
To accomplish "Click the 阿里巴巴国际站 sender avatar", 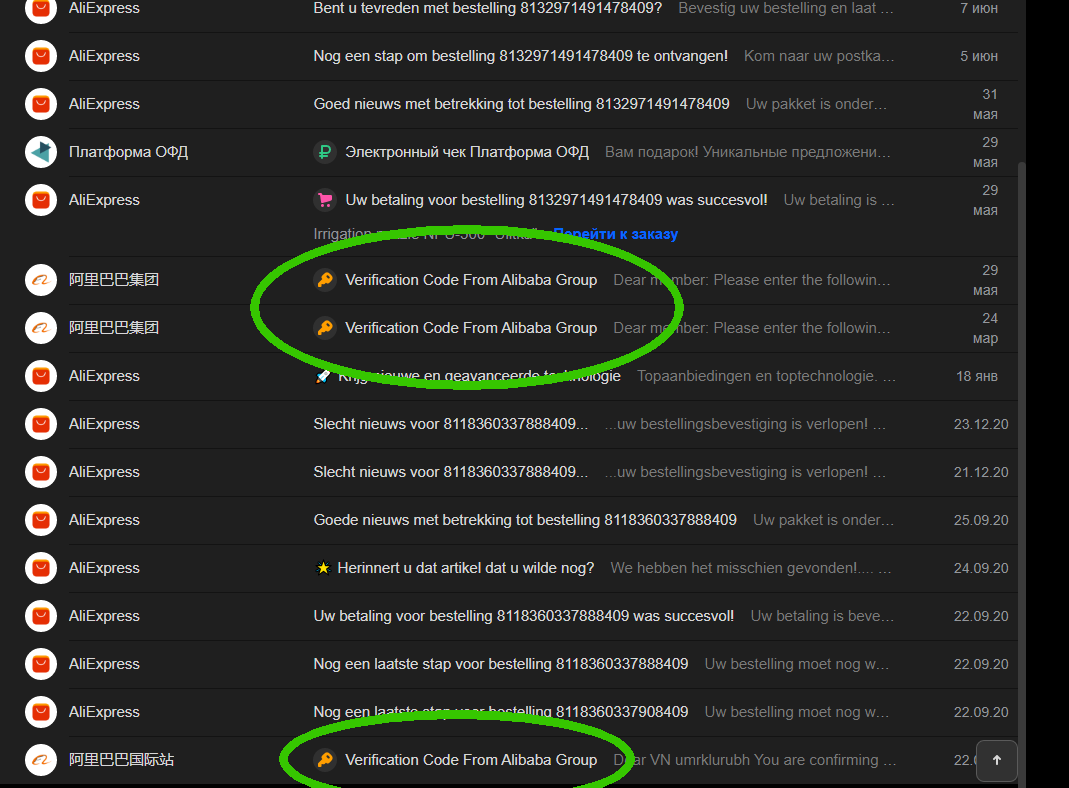I will pyautogui.click(x=41, y=759).
